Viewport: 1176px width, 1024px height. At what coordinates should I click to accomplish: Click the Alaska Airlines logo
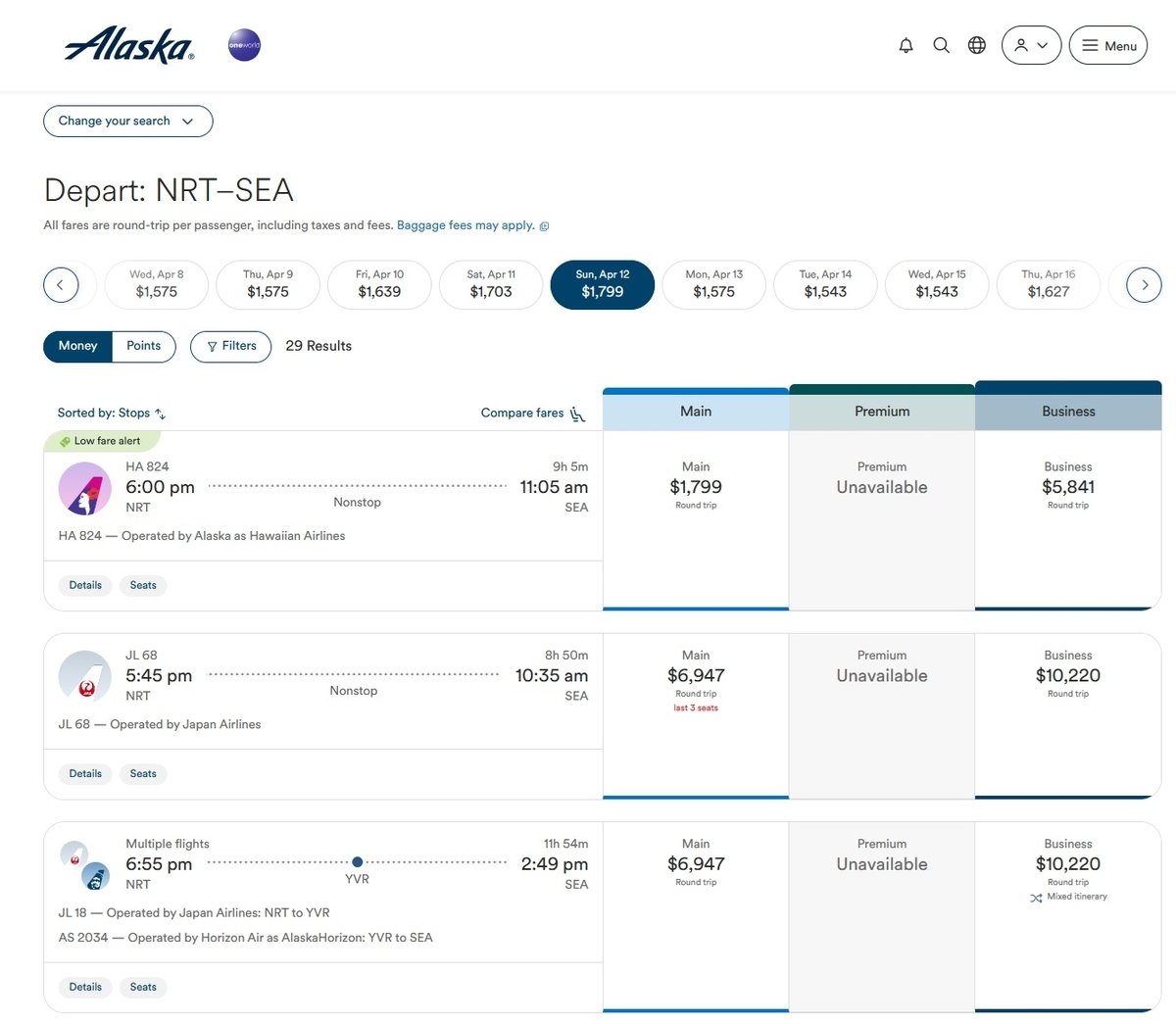[129, 45]
